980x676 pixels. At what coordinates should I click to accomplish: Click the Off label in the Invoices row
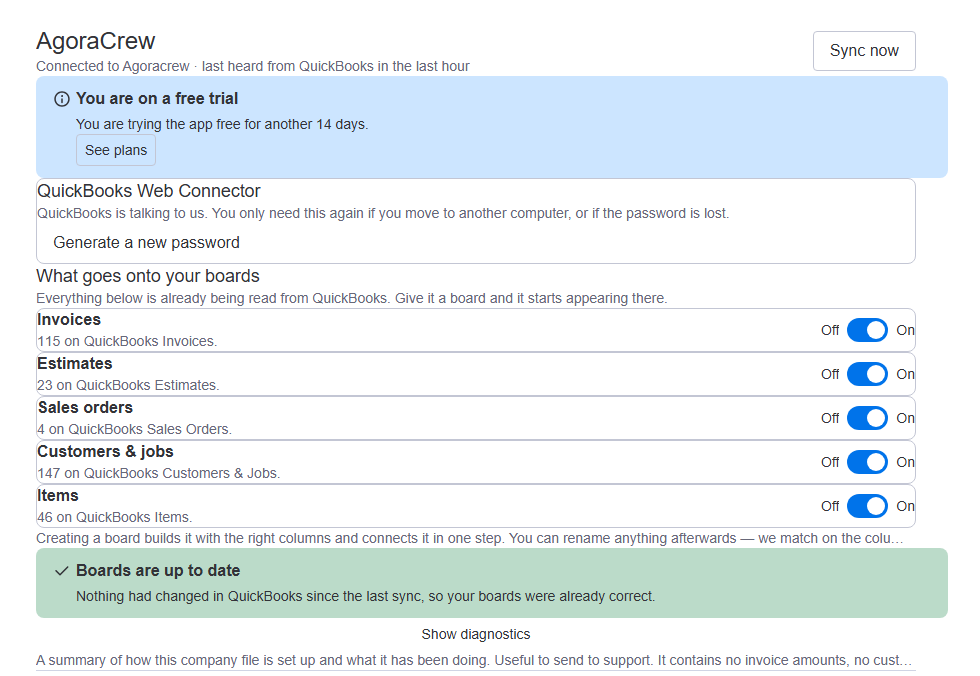[x=830, y=331]
